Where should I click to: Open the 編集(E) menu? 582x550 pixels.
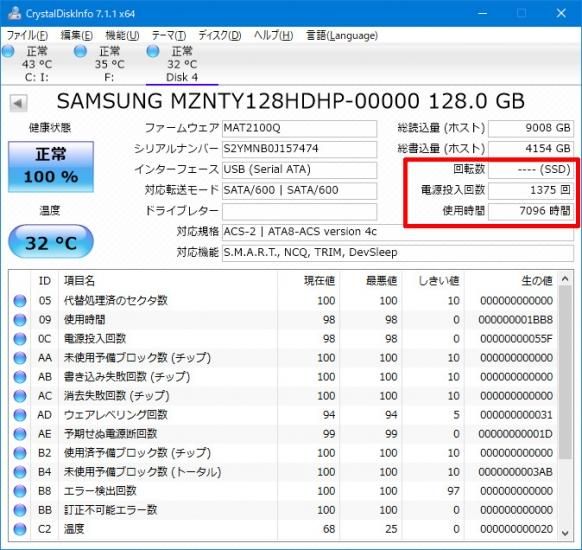tap(76, 36)
